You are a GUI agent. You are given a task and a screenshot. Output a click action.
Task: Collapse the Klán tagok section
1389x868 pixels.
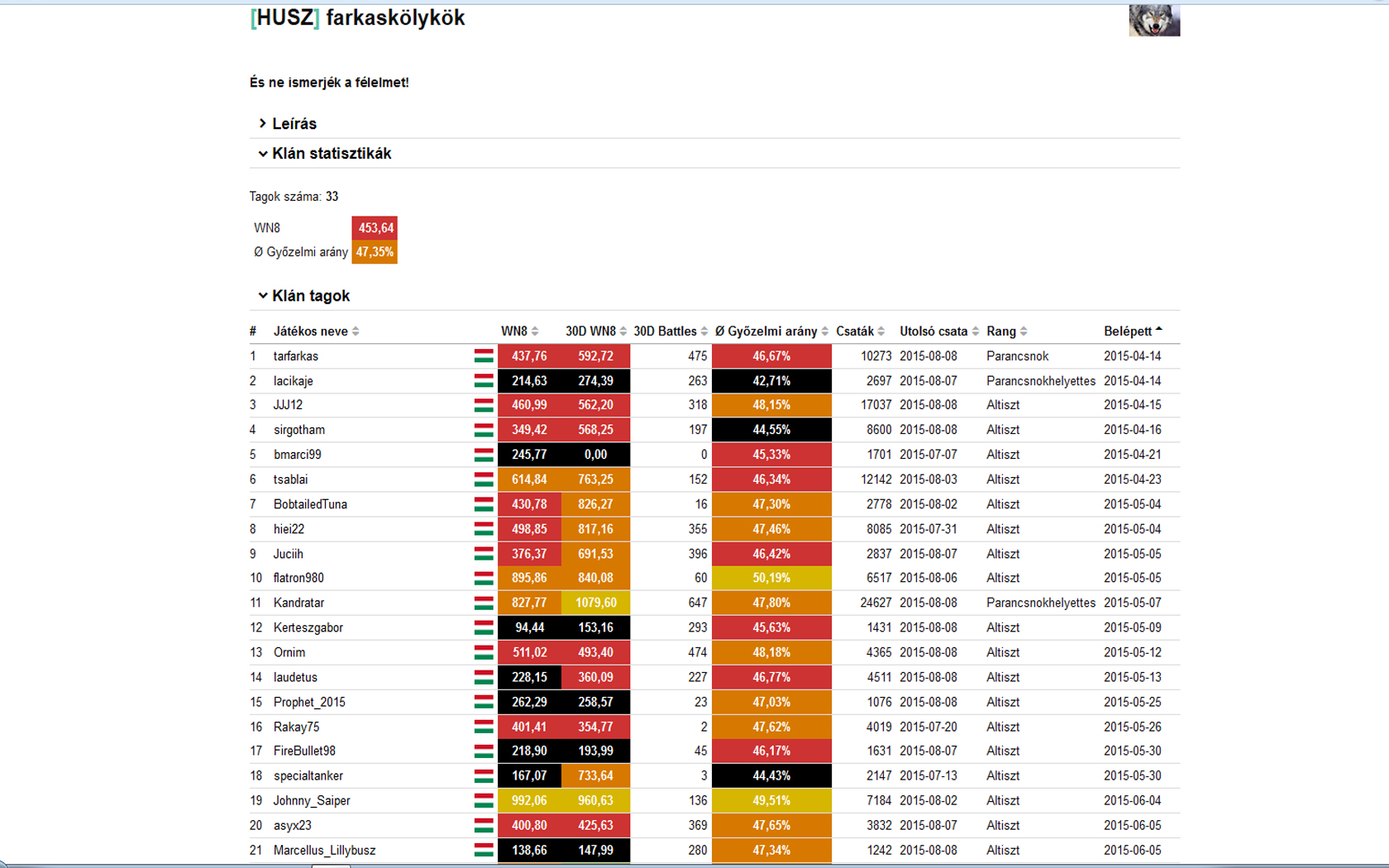pyautogui.click(x=303, y=296)
